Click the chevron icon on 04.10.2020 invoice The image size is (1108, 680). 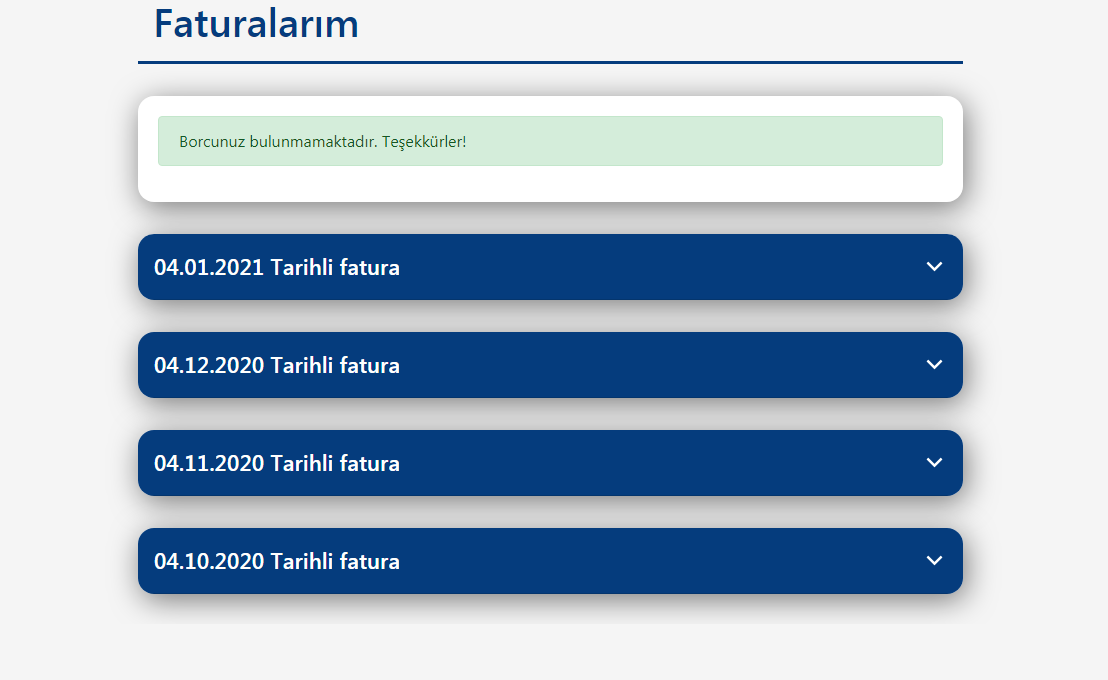pos(934,561)
